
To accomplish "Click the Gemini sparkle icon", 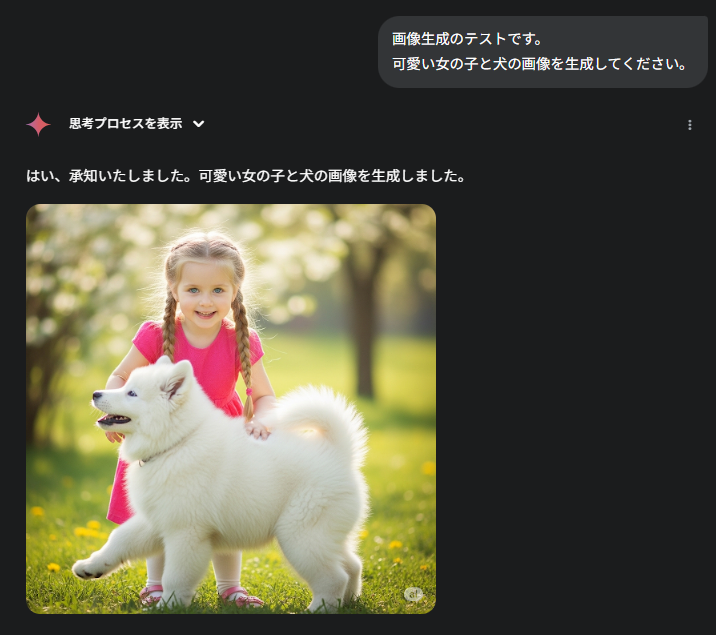I will click(x=38, y=124).
